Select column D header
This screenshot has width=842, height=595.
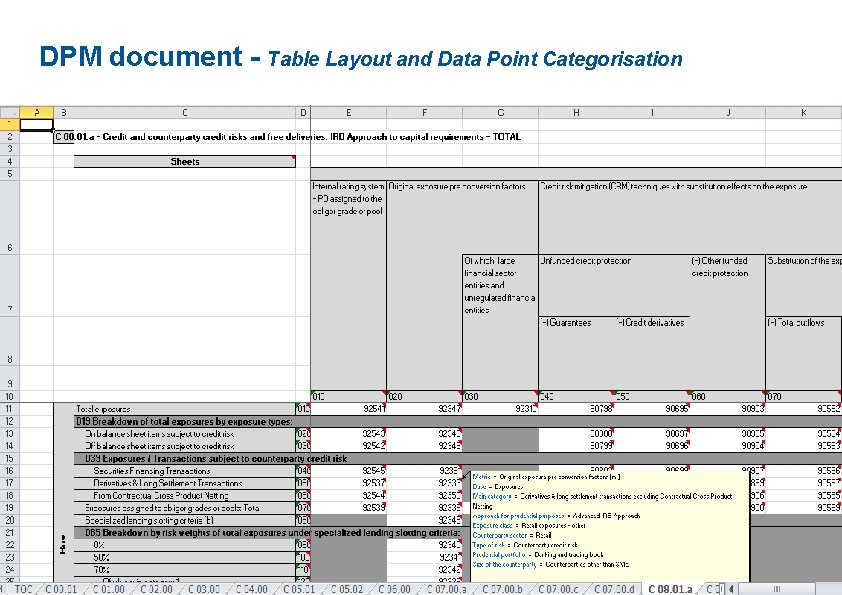click(303, 112)
